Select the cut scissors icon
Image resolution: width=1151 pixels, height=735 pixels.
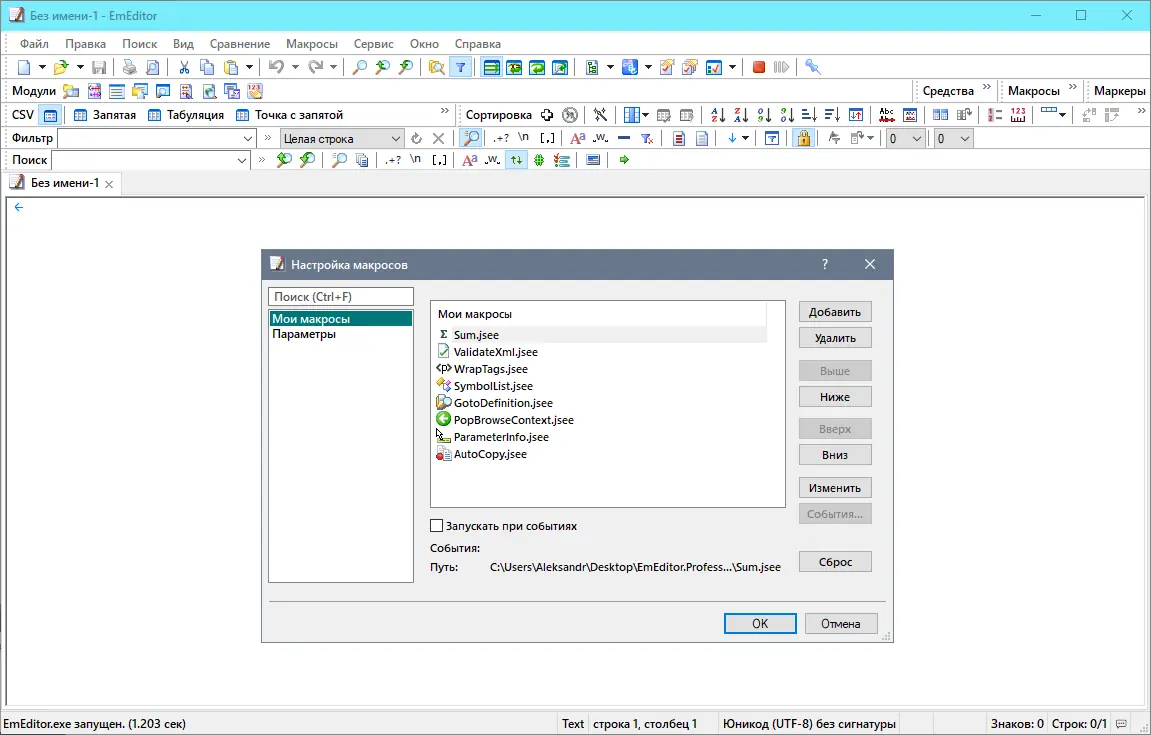(183, 67)
